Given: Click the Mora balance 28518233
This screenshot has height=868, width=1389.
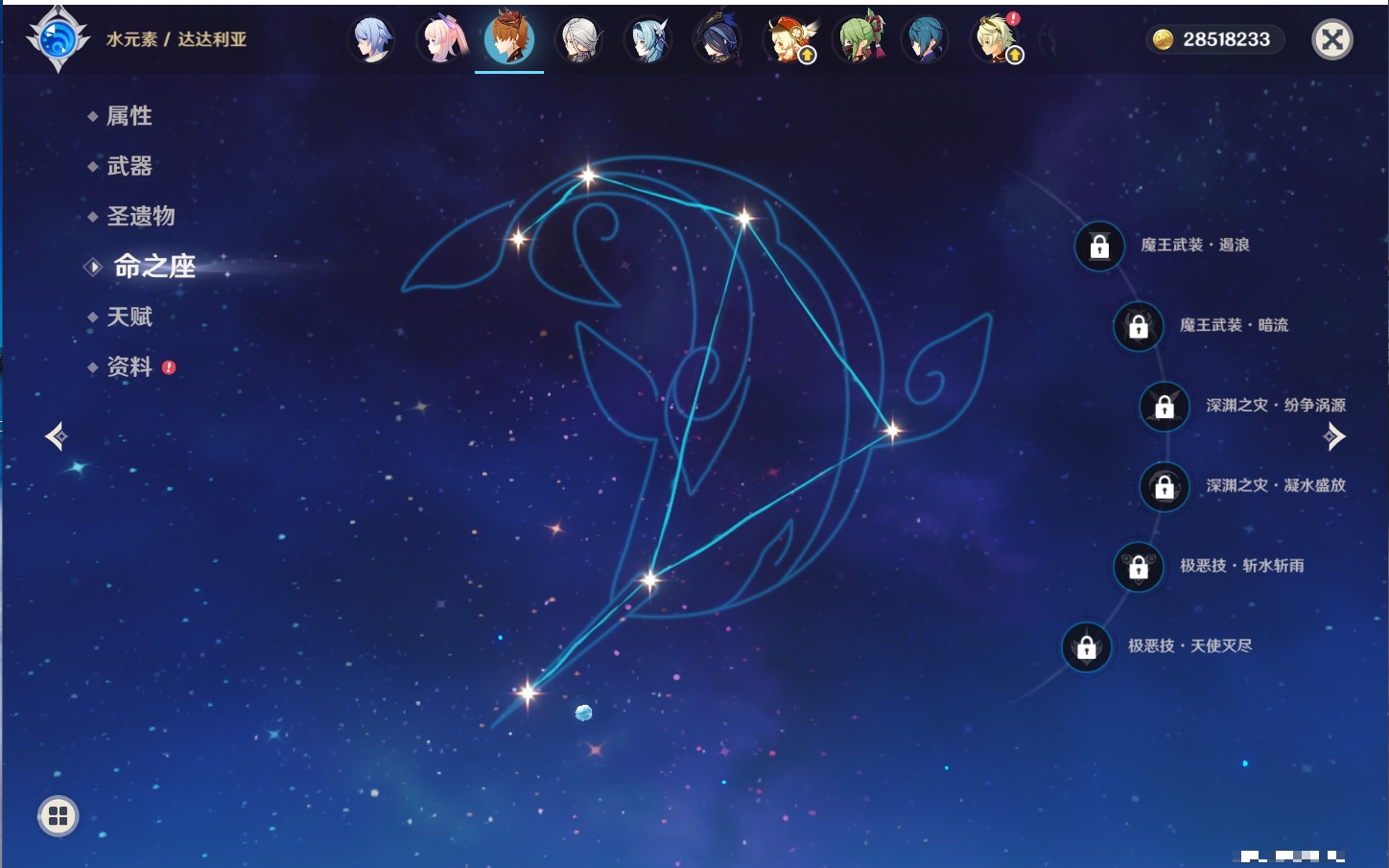Looking at the screenshot, I should coord(1214,39).
